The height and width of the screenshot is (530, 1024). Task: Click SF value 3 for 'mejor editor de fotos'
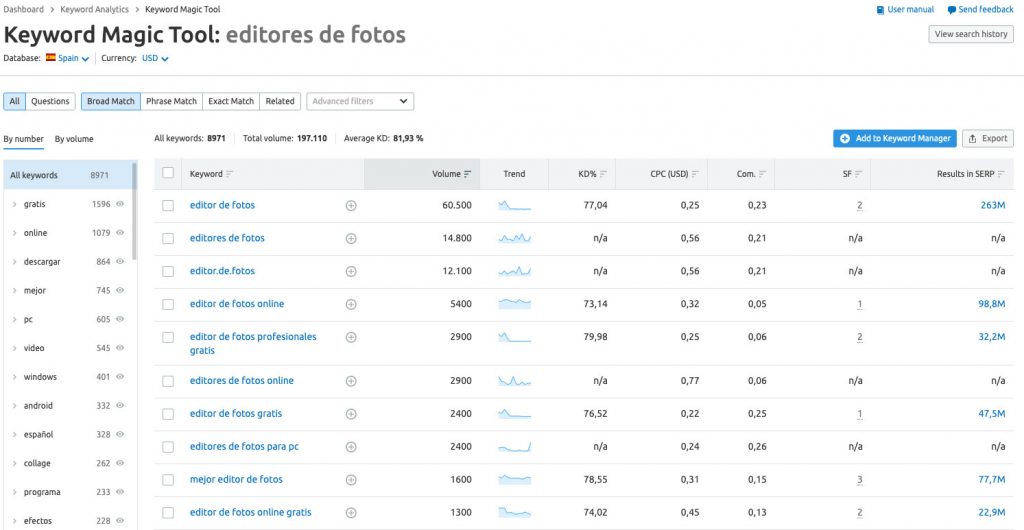[859, 480]
